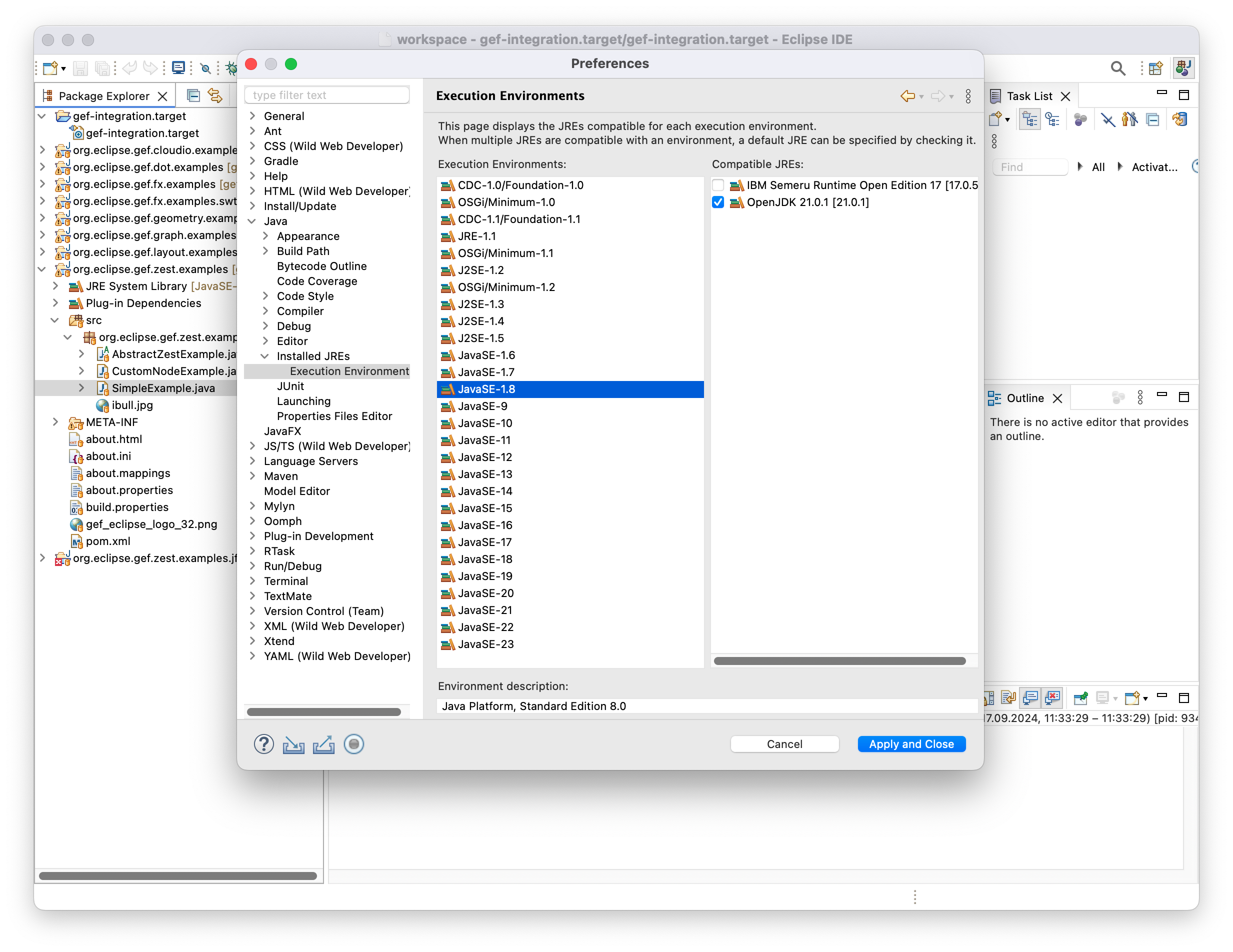
Task: Select the Package Explorer tab
Action: 104,96
